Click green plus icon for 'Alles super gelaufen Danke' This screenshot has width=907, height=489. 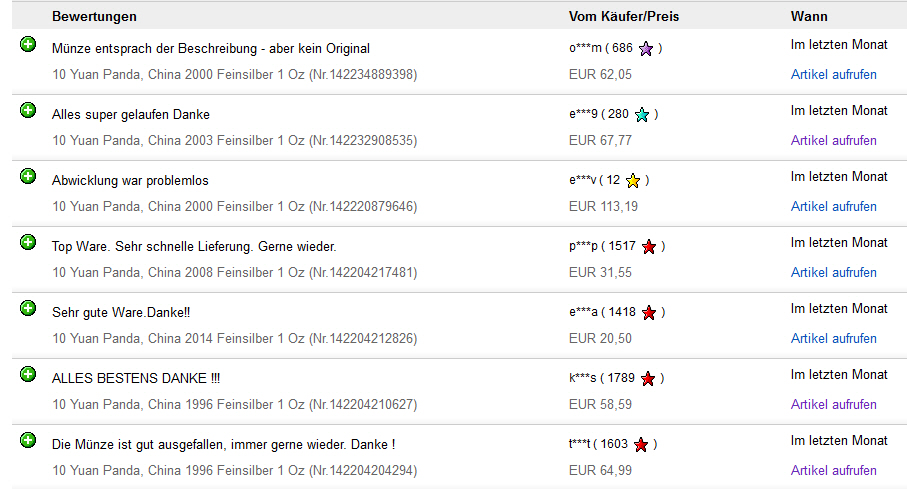[28, 110]
